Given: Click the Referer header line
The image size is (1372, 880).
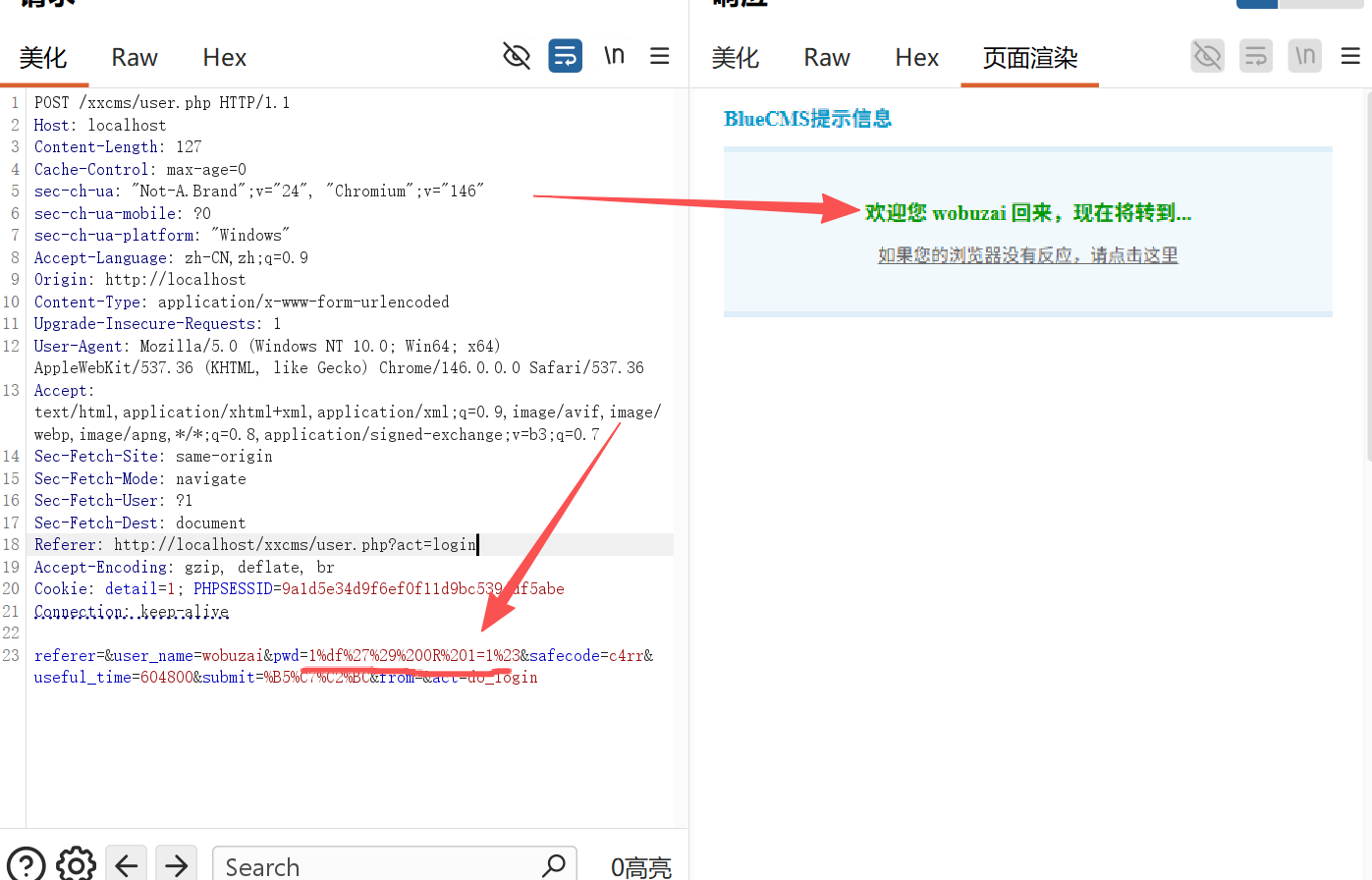Looking at the screenshot, I should [255, 545].
